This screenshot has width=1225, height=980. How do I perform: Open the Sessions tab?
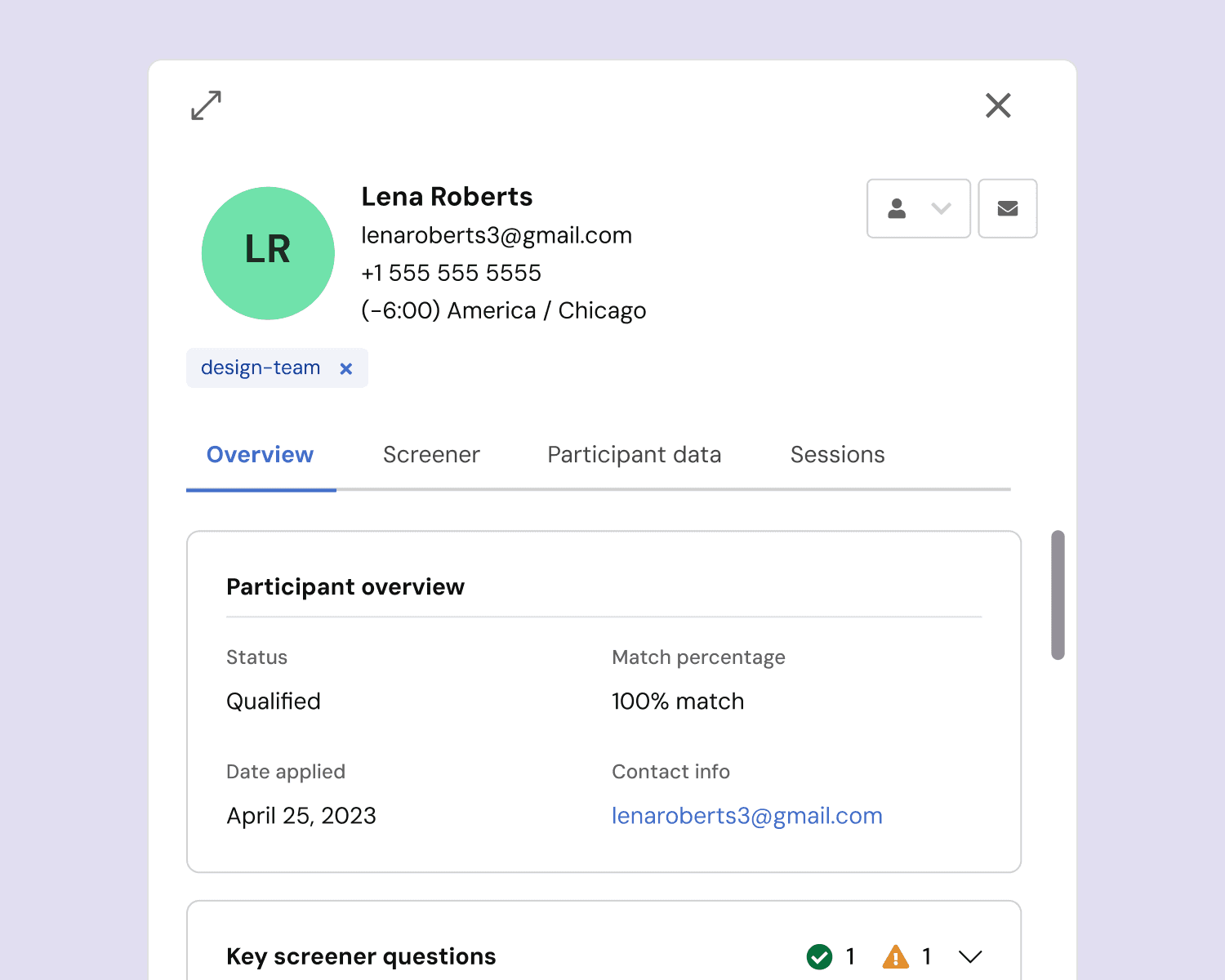coord(837,455)
